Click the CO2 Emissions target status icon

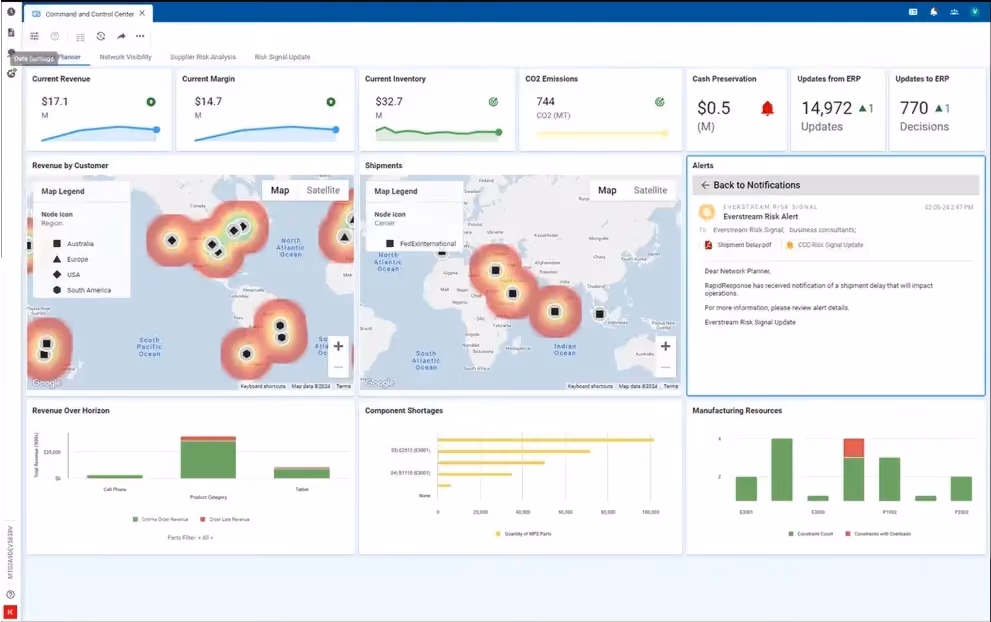point(660,102)
